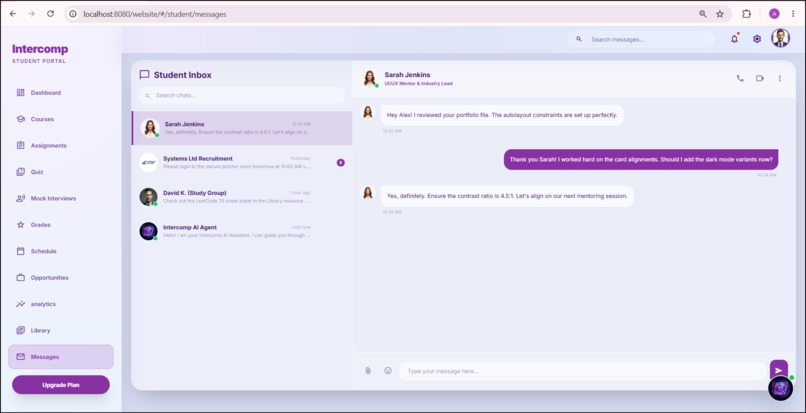Open the browser extensions puzzle icon
This screenshot has width=806, height=413.
[746, 14]
